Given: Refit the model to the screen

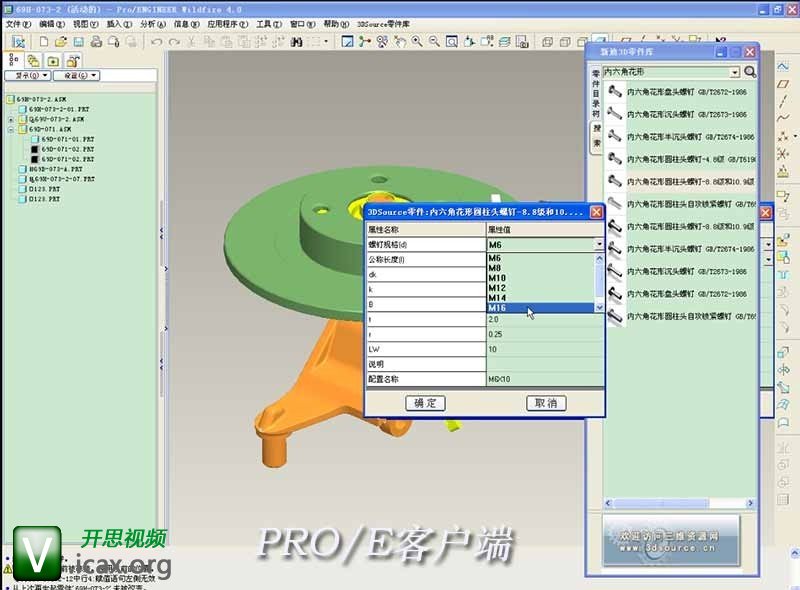Looking at the screenshot, I should tap(452, 42).
